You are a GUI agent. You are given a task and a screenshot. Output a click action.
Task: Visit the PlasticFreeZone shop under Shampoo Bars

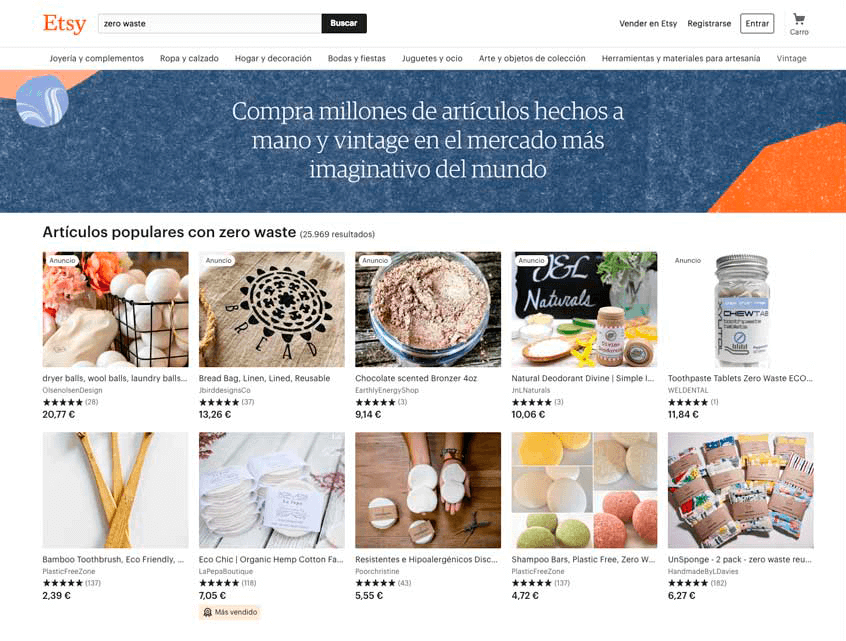pyautogui.click(x=538, y=571)
